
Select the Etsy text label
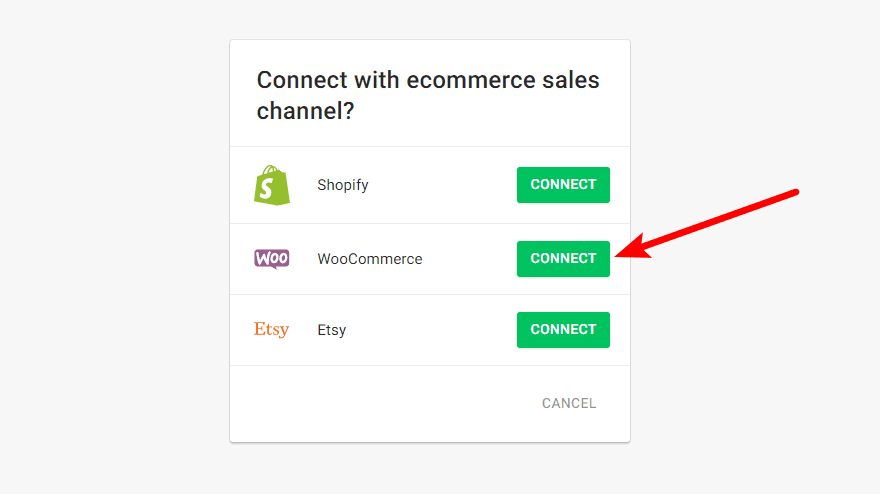tap(332, 330)
